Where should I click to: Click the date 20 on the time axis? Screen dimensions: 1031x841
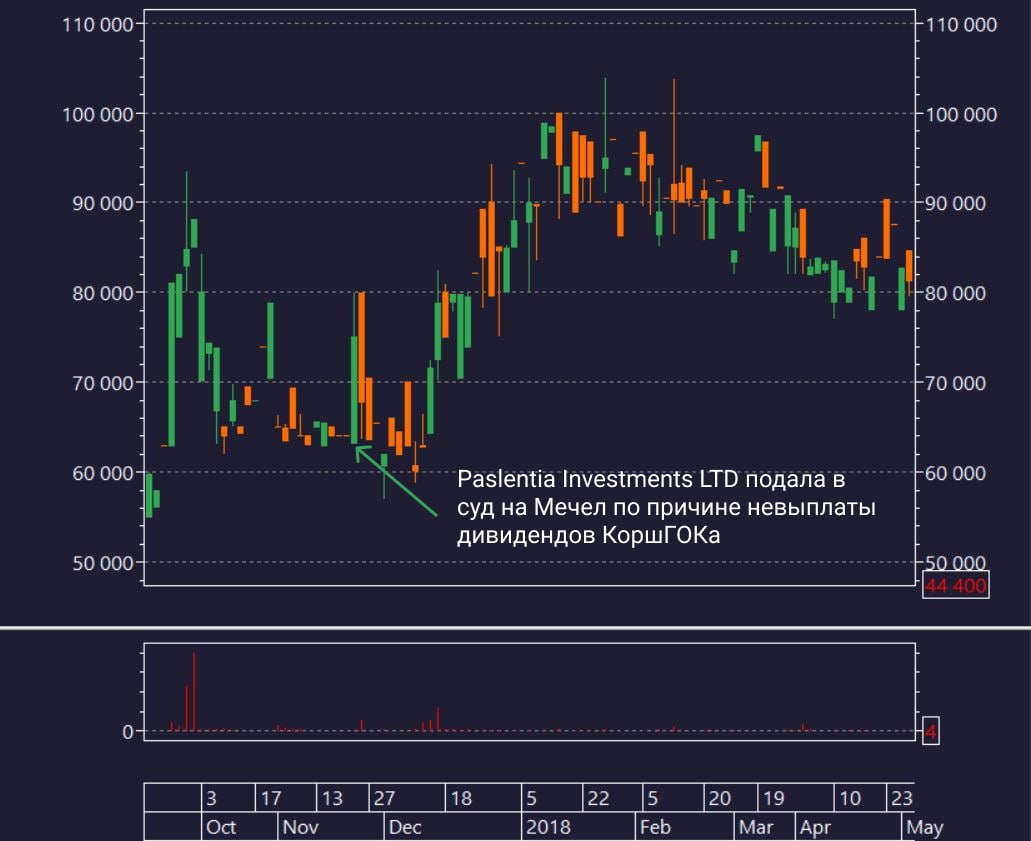click(x=719, y=798)
